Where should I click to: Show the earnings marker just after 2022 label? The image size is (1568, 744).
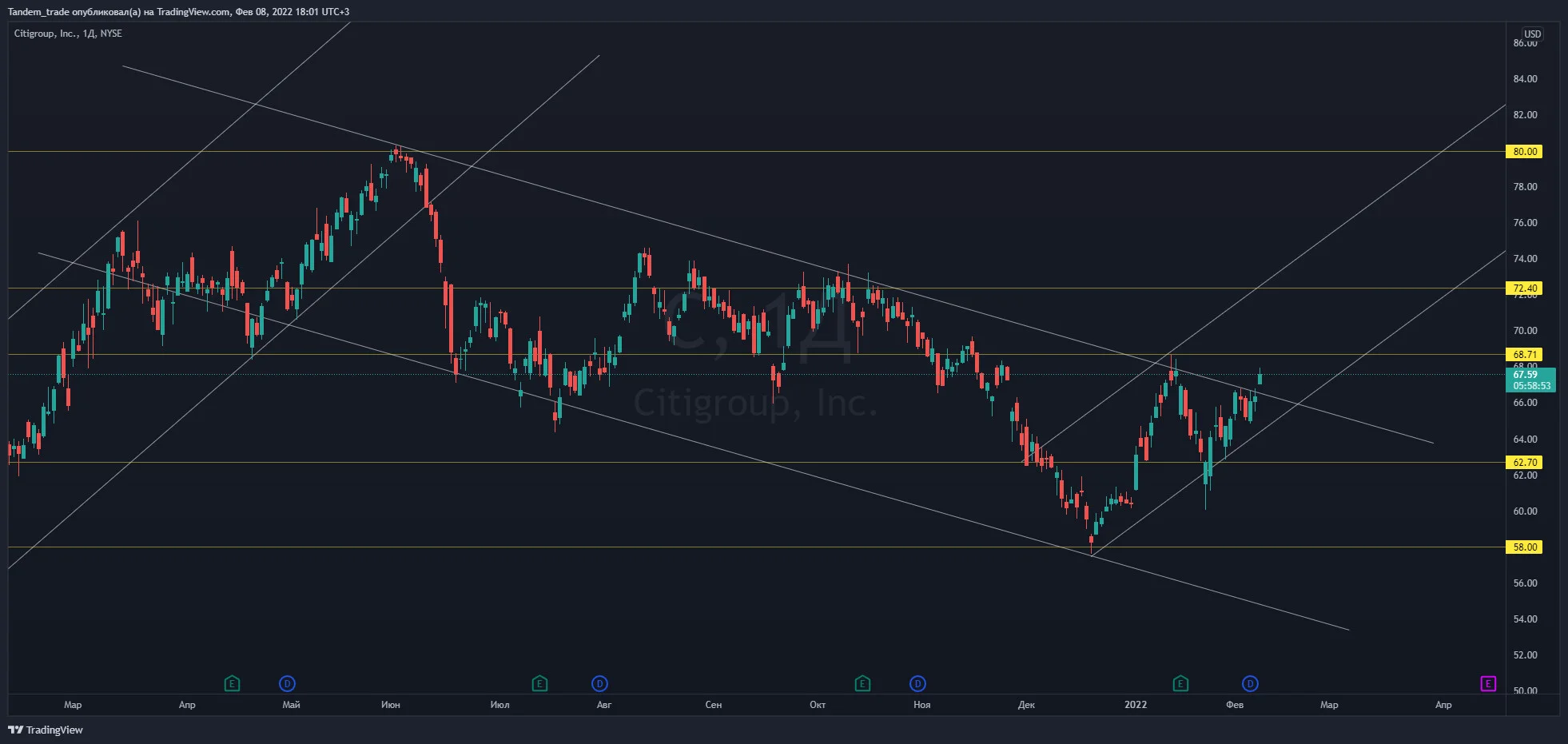(x=1180, y=683)
